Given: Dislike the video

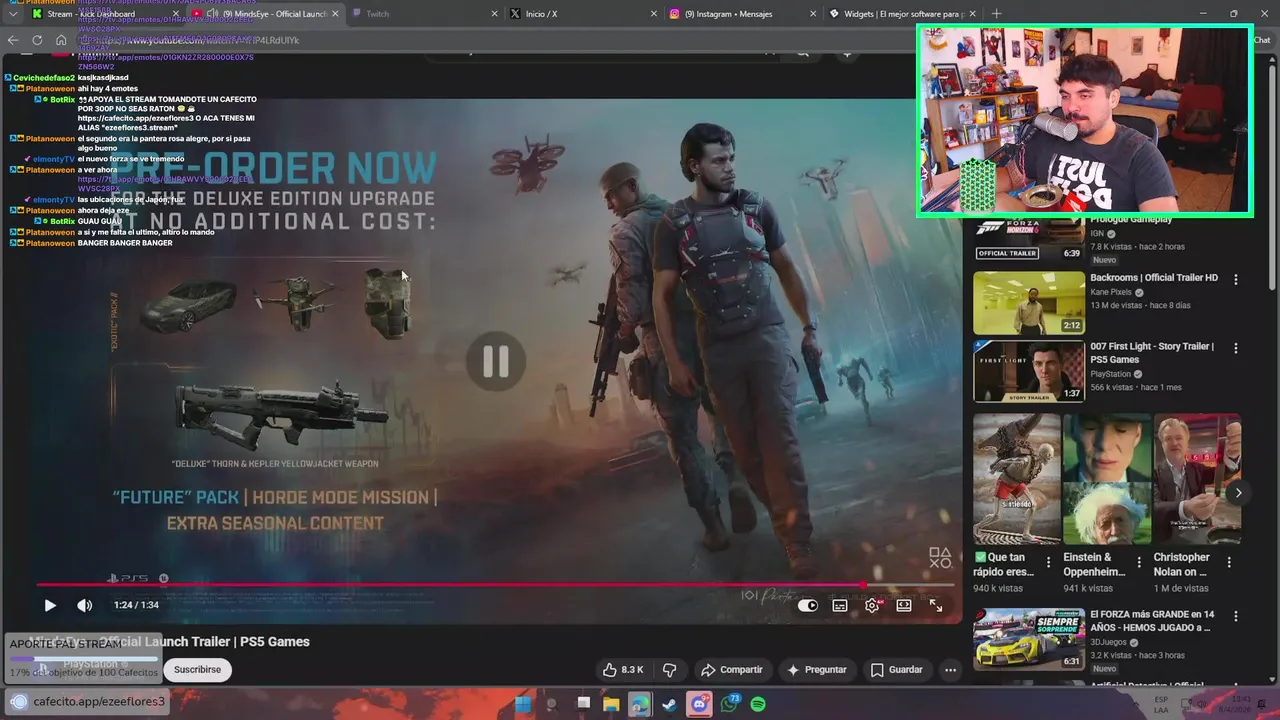Looking at the screenshot, I should coord(670,670).
